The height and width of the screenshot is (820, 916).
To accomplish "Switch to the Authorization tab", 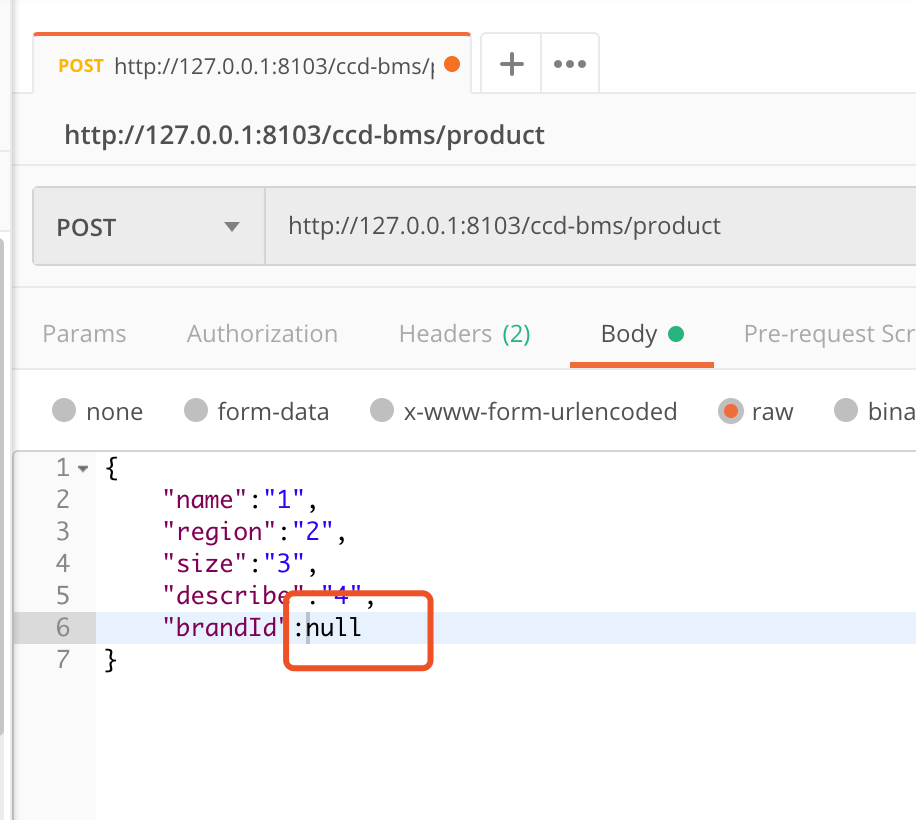I will point(262,334).
